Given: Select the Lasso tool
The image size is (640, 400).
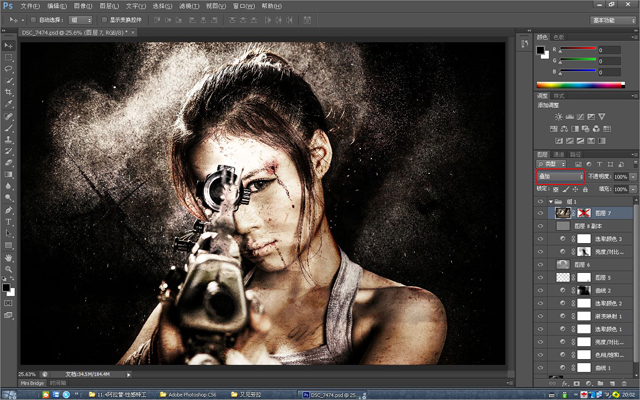Looking at the screenshot, I should pos(8,69).
